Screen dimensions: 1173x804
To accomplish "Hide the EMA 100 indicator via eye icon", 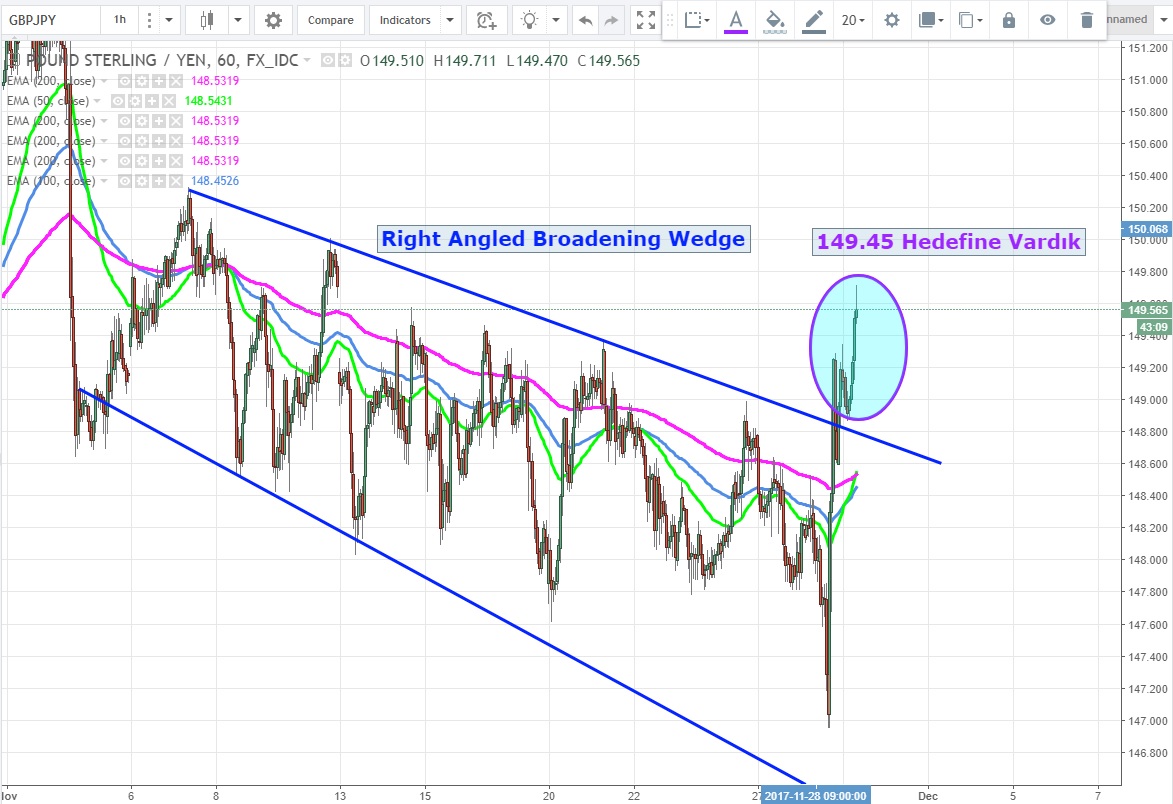I will (x=126, y=181).
